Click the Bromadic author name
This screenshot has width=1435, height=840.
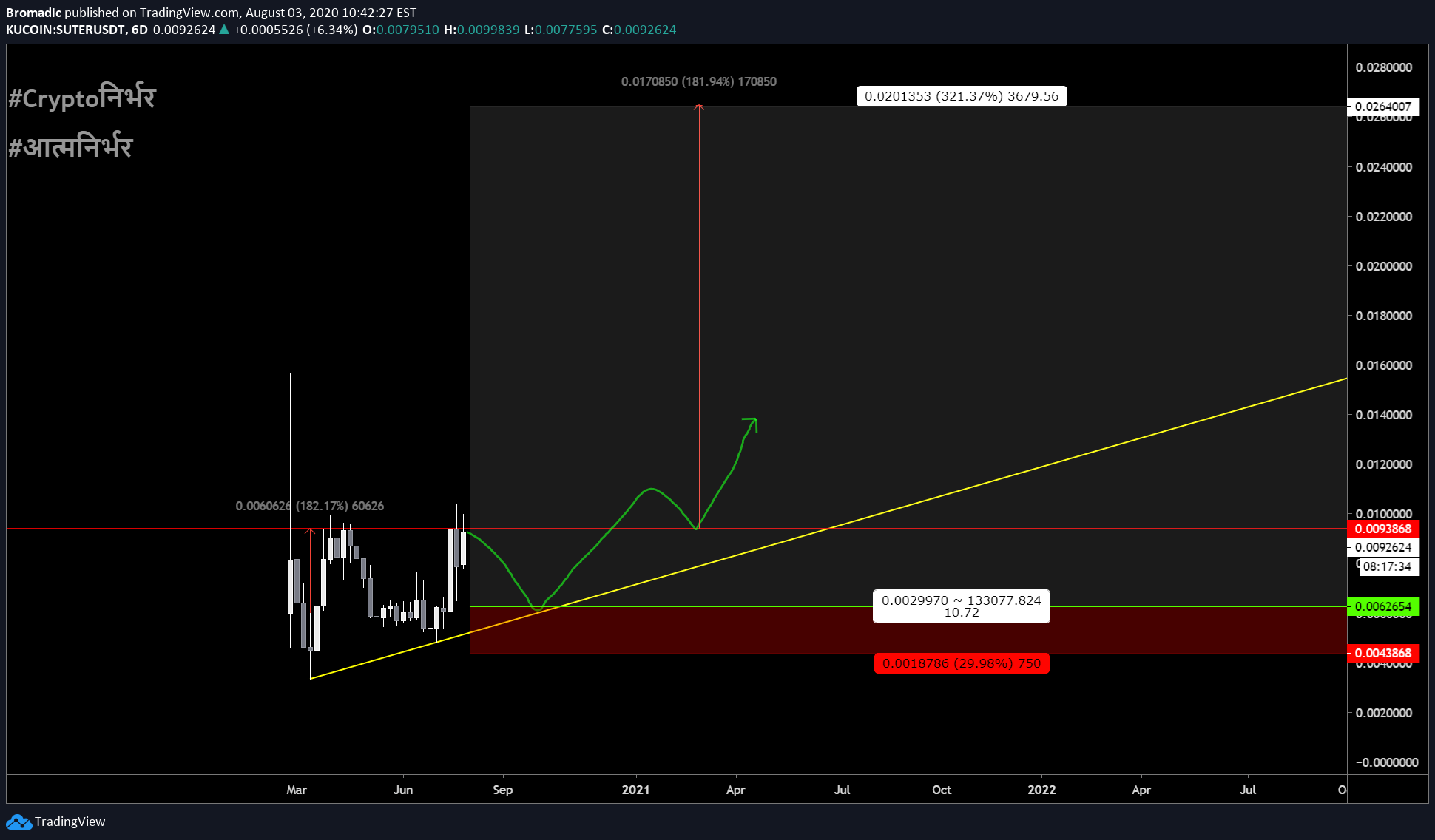click(x=33, y=13)
